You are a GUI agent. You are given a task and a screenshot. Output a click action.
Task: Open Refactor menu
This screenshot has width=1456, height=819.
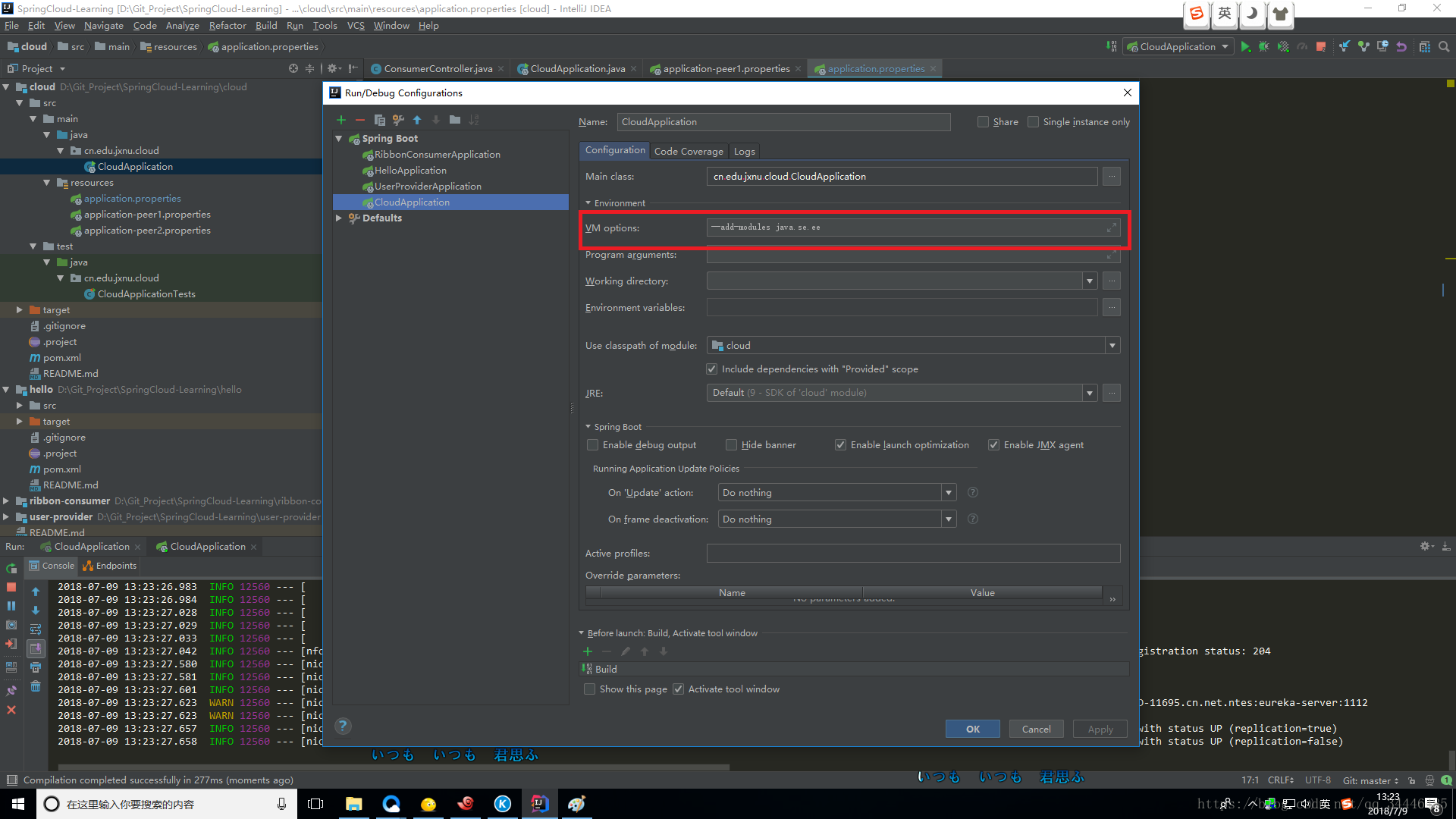click(x=227, y=26)
